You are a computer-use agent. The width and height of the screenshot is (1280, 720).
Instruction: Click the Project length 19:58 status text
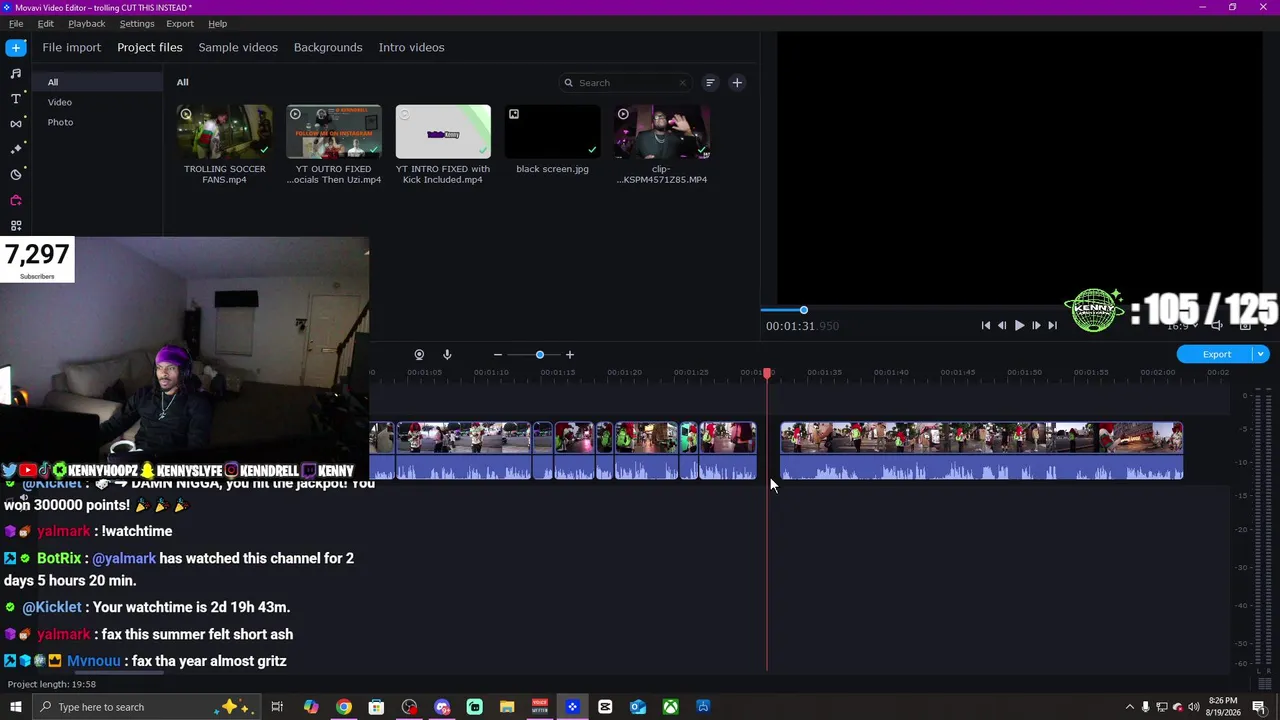[x=52, y=684]
